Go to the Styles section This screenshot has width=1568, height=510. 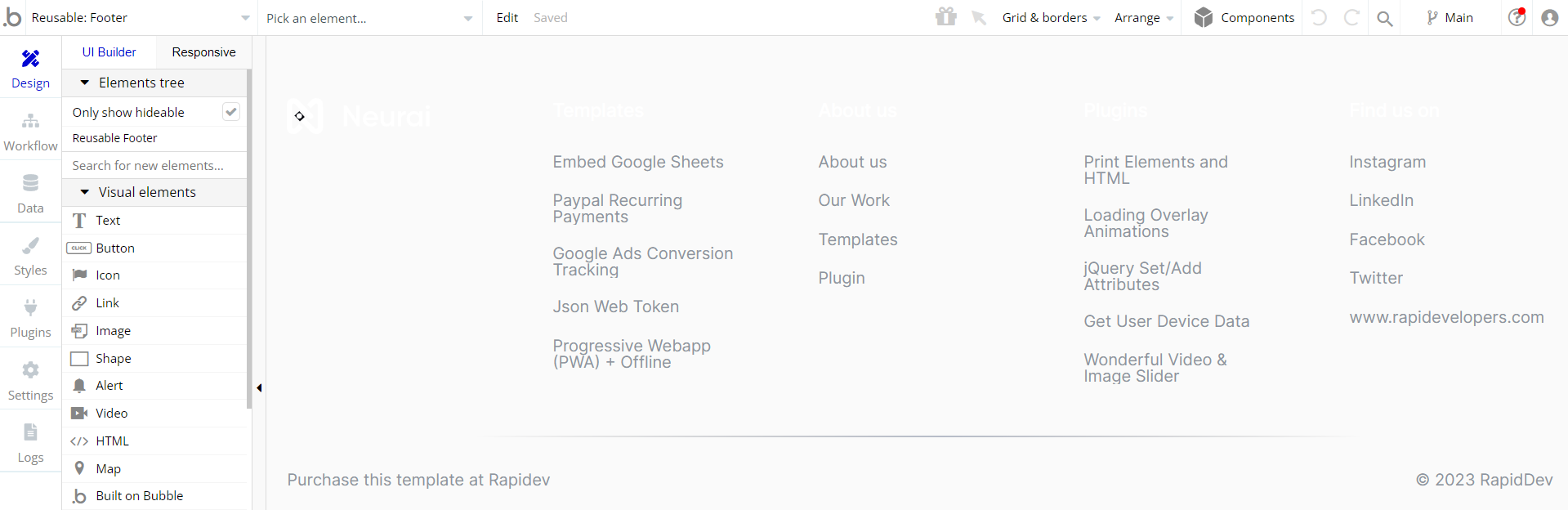tap(30, 256)
